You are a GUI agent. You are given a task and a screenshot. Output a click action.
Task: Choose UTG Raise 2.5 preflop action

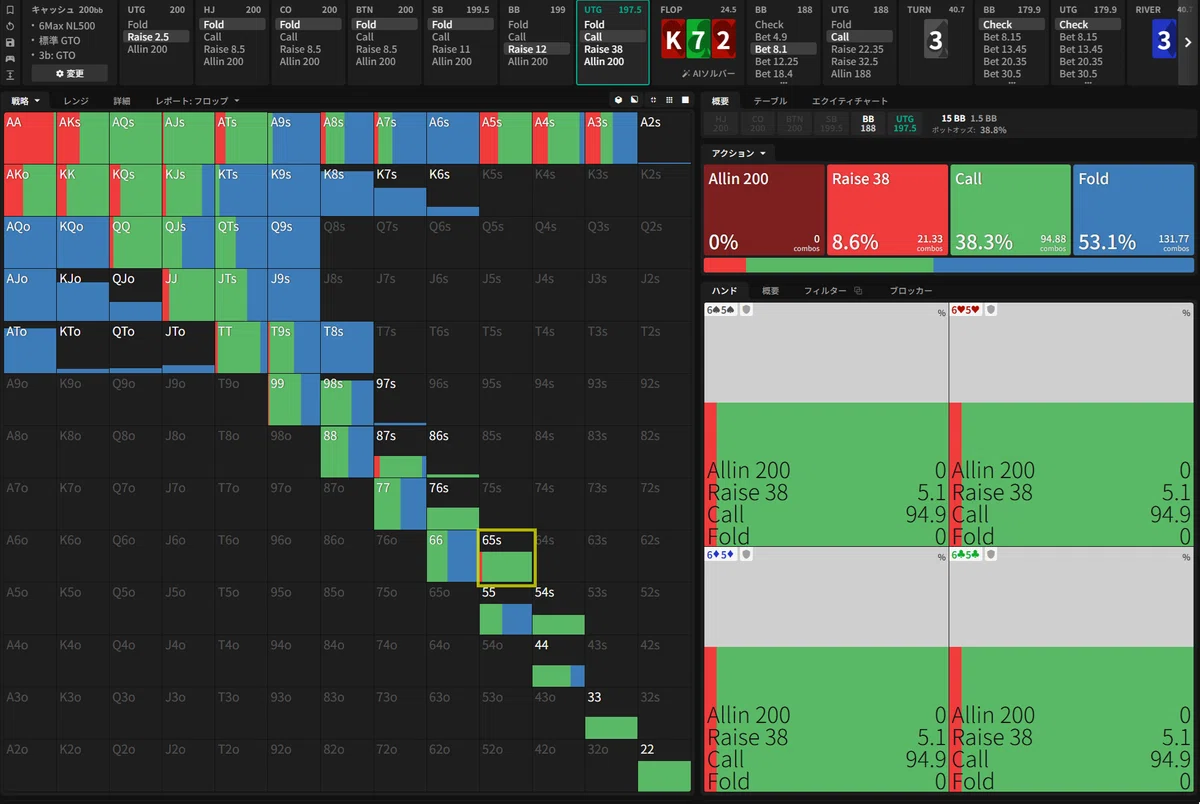[156, 37]
